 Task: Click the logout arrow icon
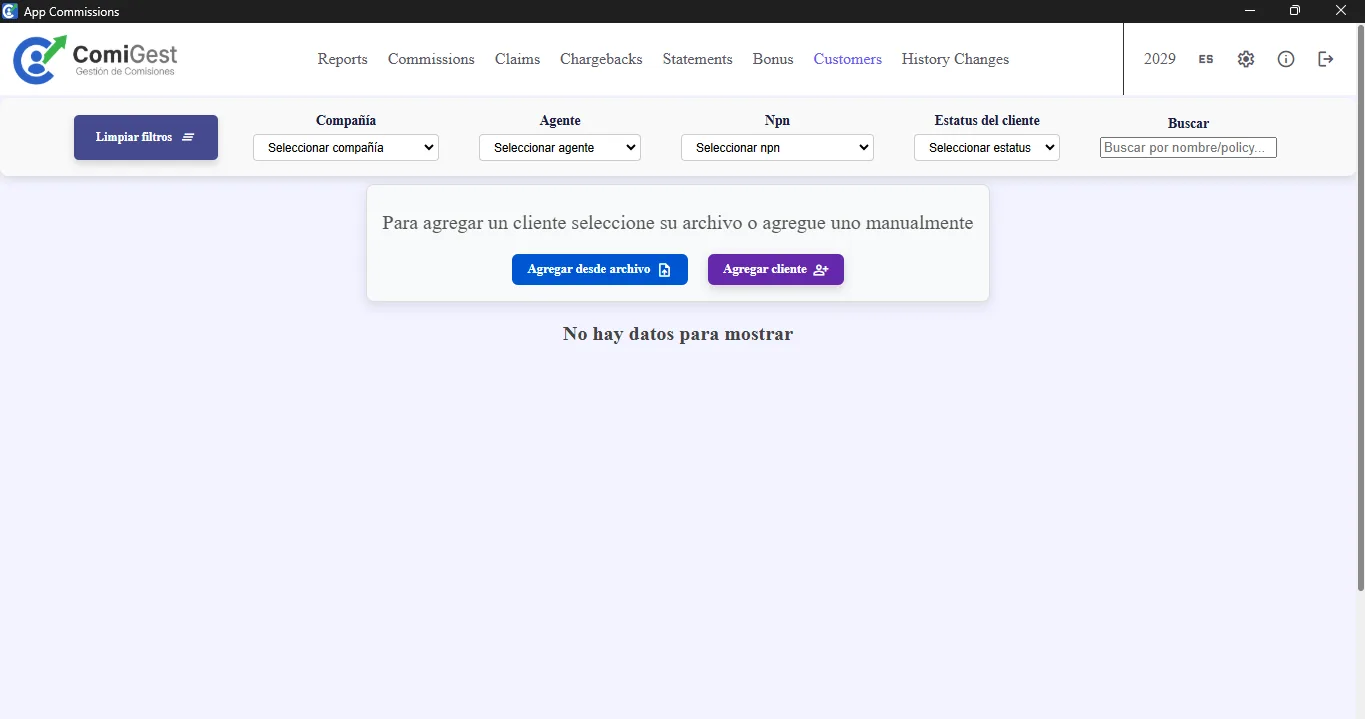point(1326,59)
